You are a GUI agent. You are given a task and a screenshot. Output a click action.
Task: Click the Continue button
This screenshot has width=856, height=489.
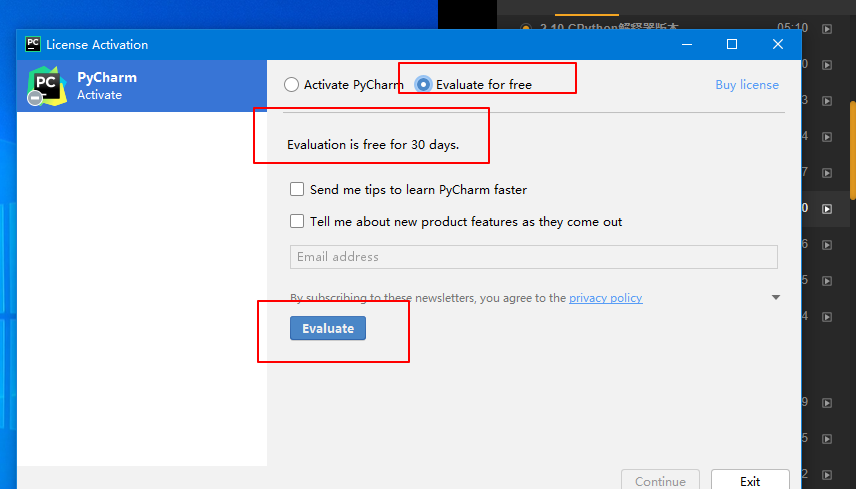660,480
